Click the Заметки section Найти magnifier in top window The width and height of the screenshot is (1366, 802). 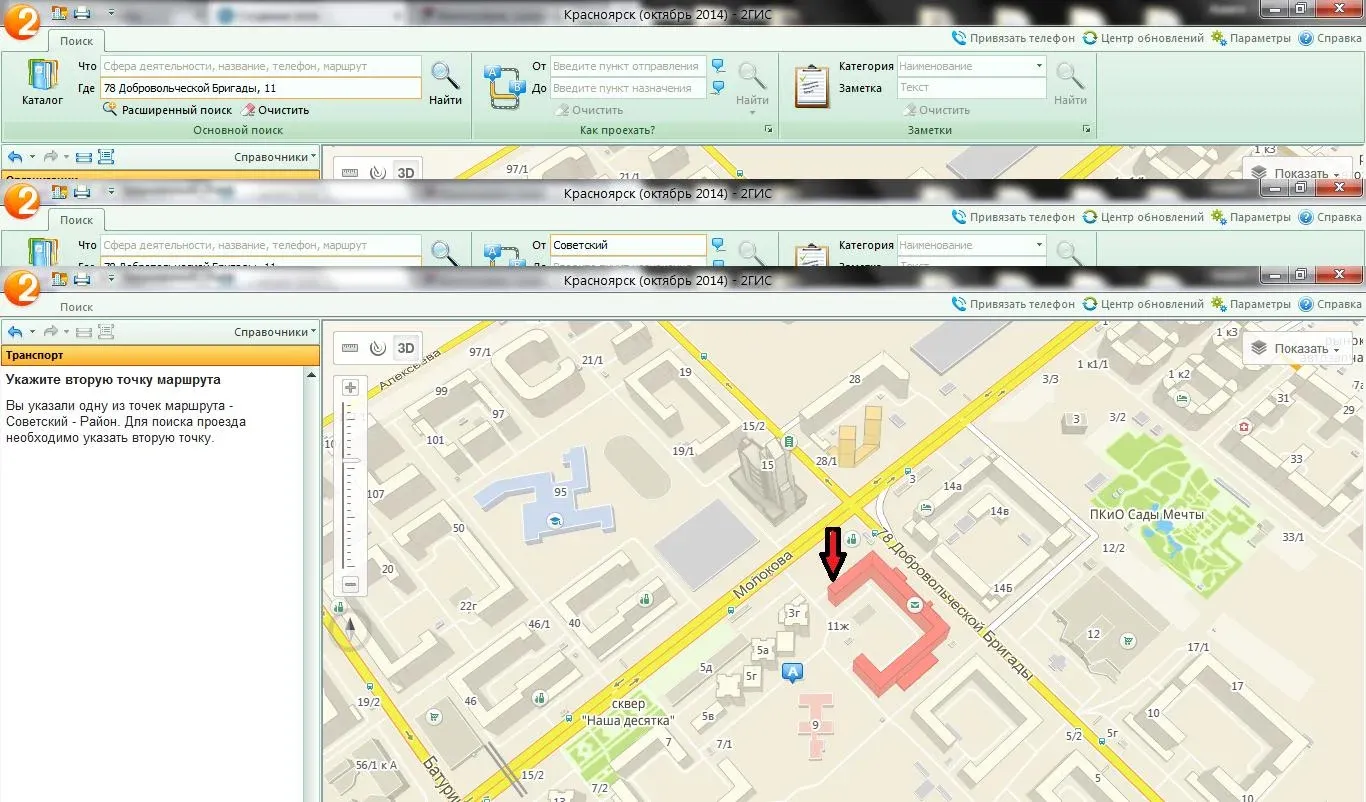1070,83
